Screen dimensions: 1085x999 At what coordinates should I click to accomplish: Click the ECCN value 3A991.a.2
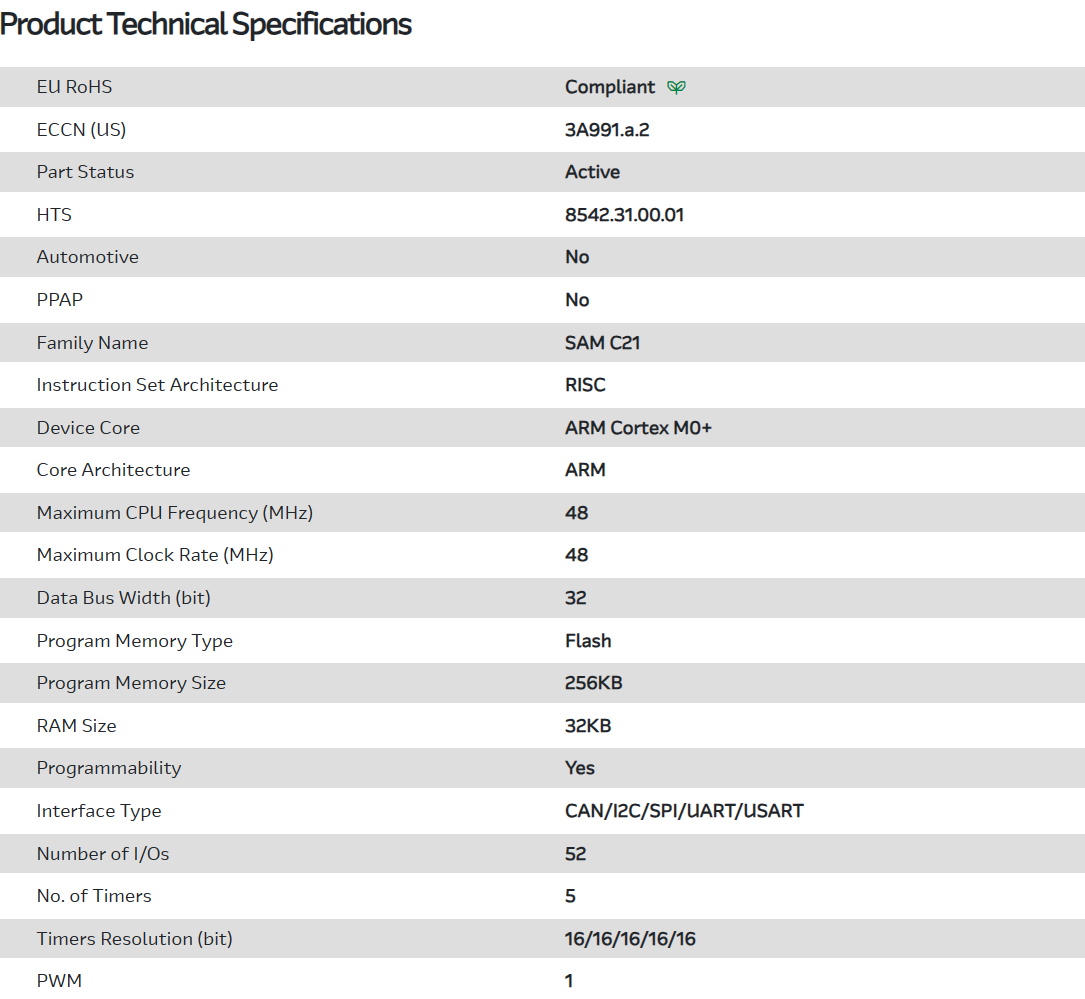point(607,130)
